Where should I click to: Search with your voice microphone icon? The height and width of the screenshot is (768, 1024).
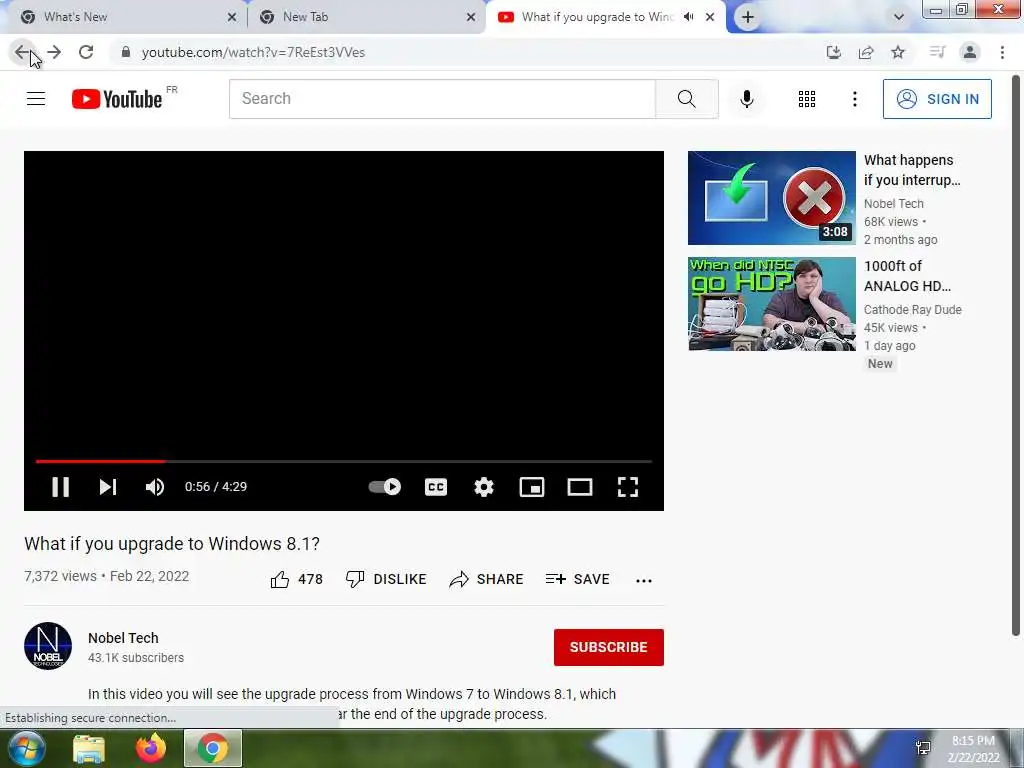point(747,99)
